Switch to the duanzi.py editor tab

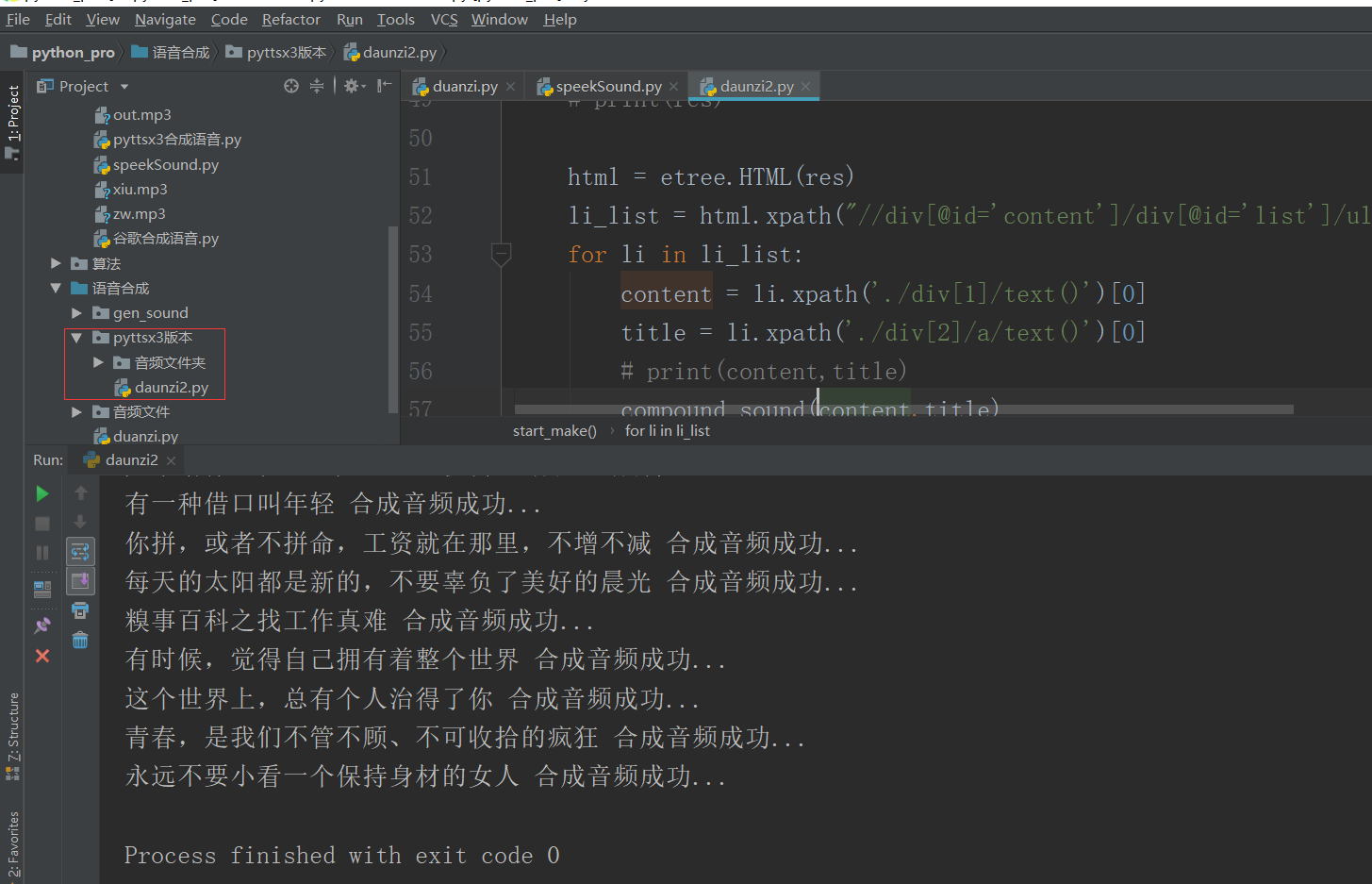pyautogui.click(x=465, y=87)
